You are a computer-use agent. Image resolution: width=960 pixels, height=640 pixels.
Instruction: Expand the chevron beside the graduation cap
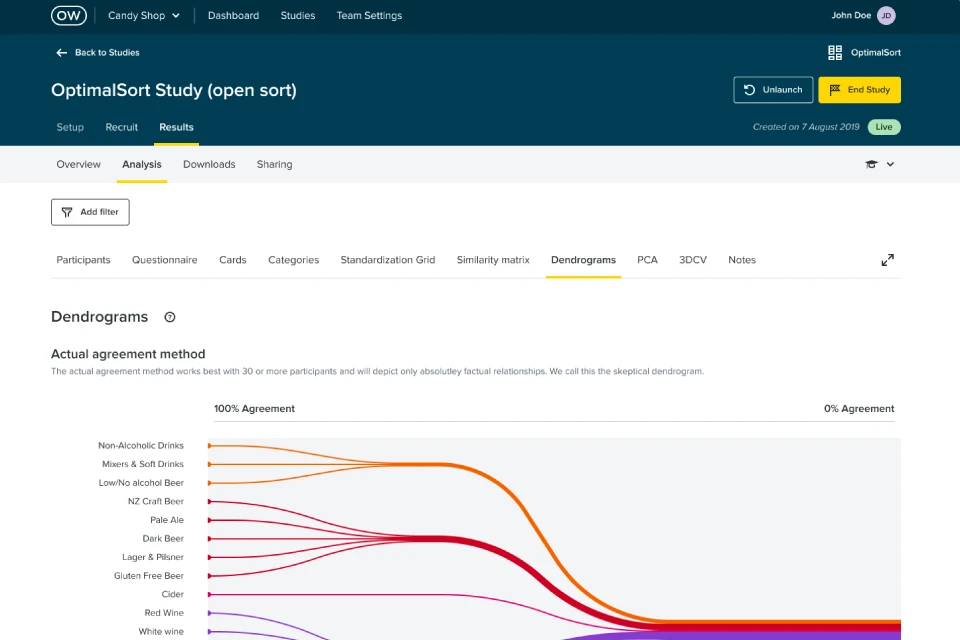890,164
